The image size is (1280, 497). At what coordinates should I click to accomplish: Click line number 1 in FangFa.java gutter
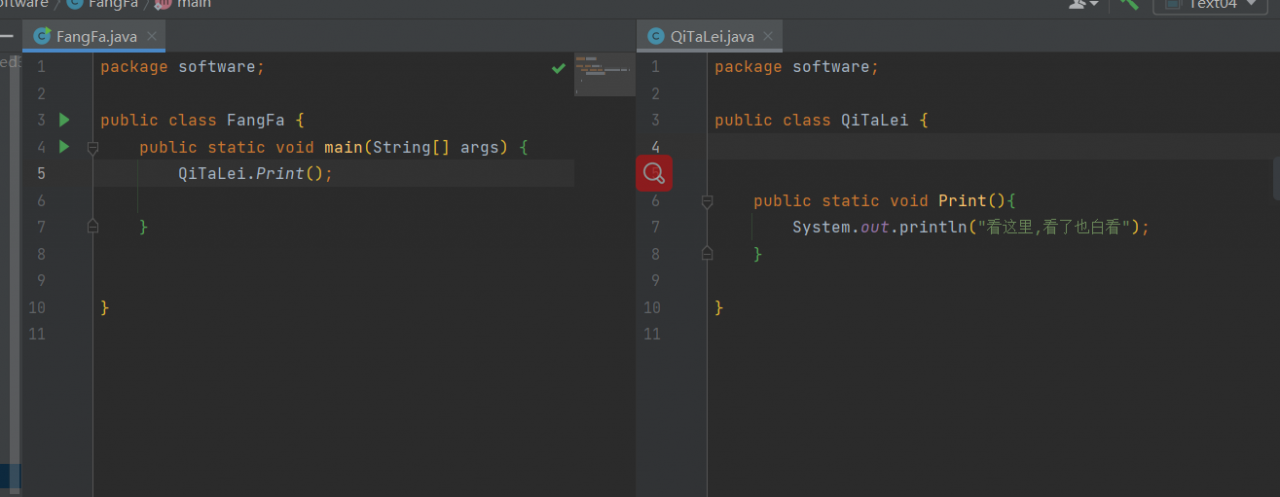(x=41, y=67)
